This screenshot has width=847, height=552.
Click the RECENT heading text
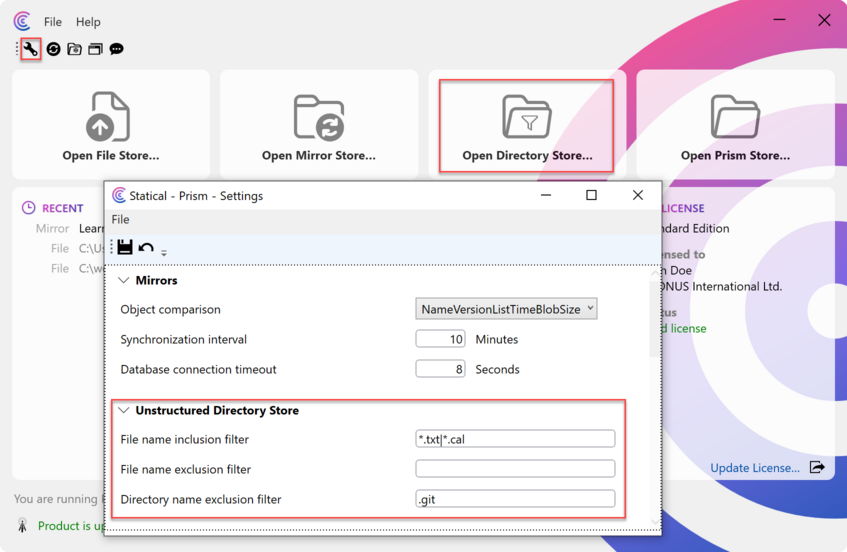click(x=63, y=208)
